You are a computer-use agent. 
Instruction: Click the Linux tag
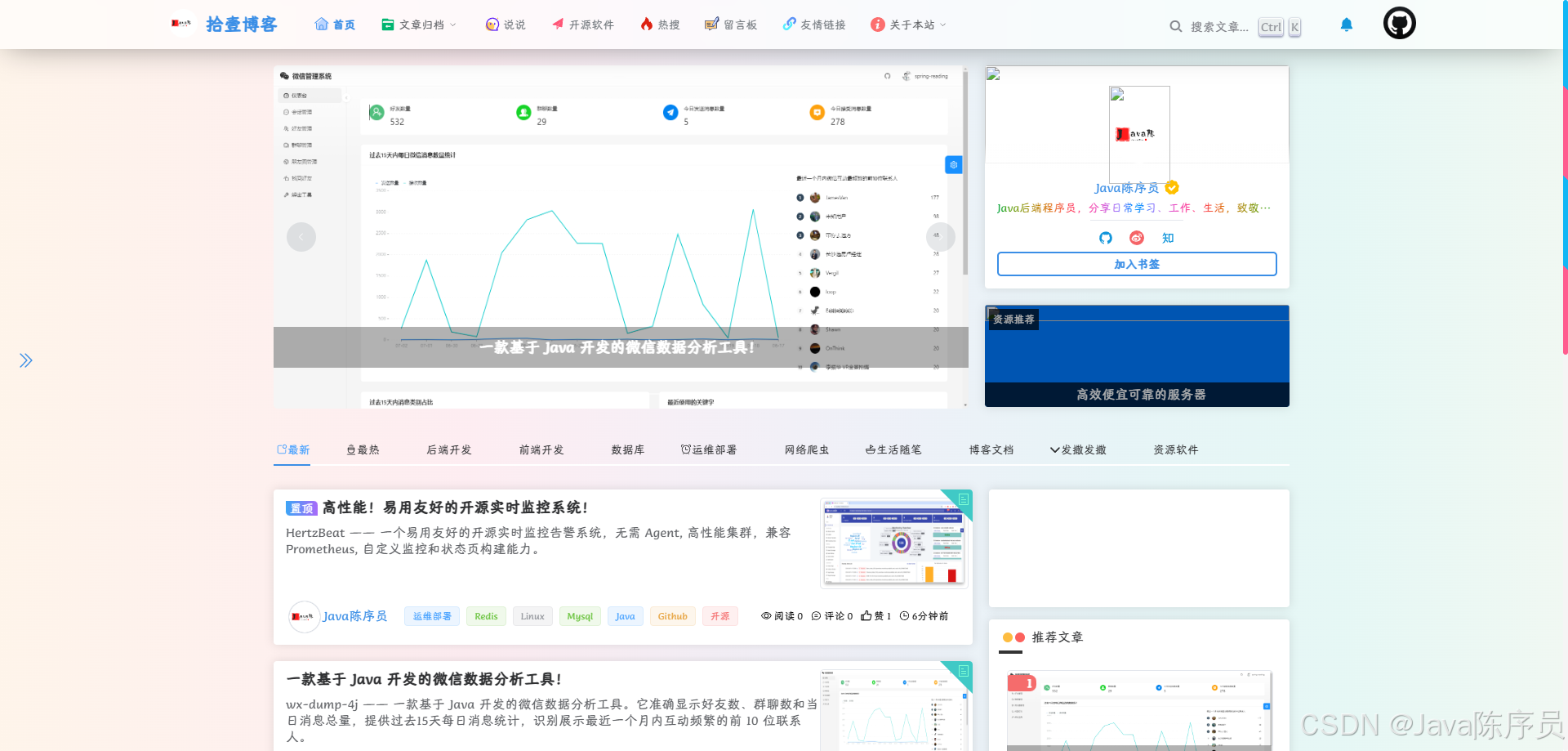532,616
